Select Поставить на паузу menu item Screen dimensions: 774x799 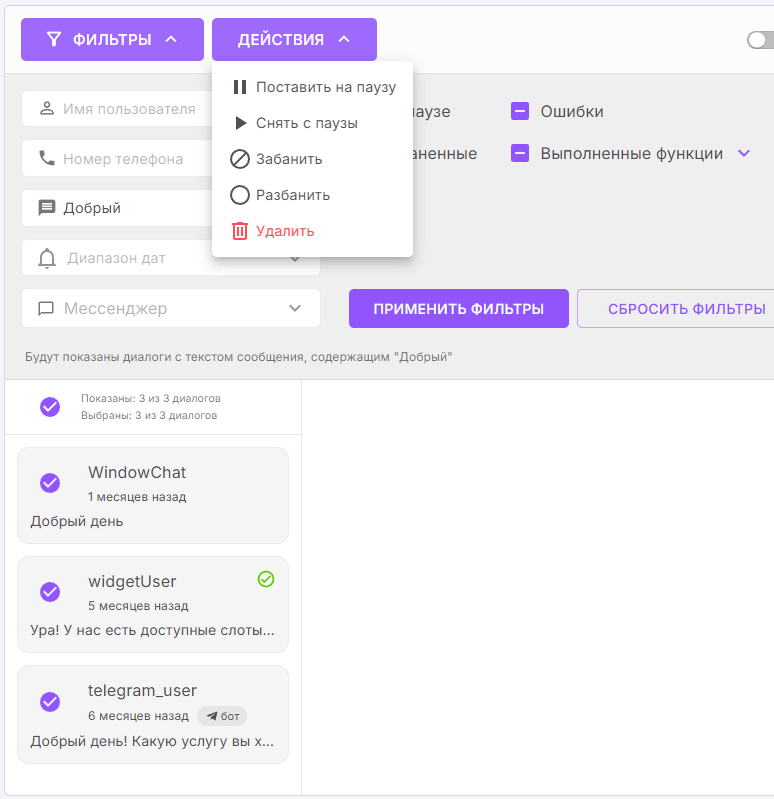[325, 87]
